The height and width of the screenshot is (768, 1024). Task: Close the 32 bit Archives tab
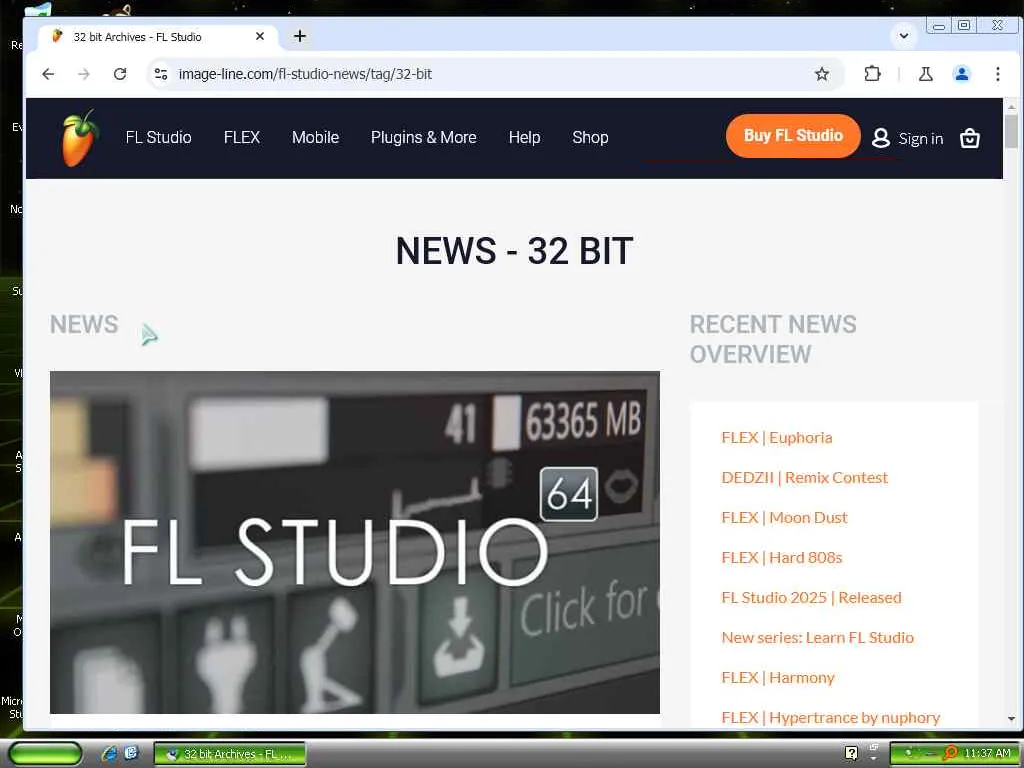pyautogui.click(x=260, y=37)
